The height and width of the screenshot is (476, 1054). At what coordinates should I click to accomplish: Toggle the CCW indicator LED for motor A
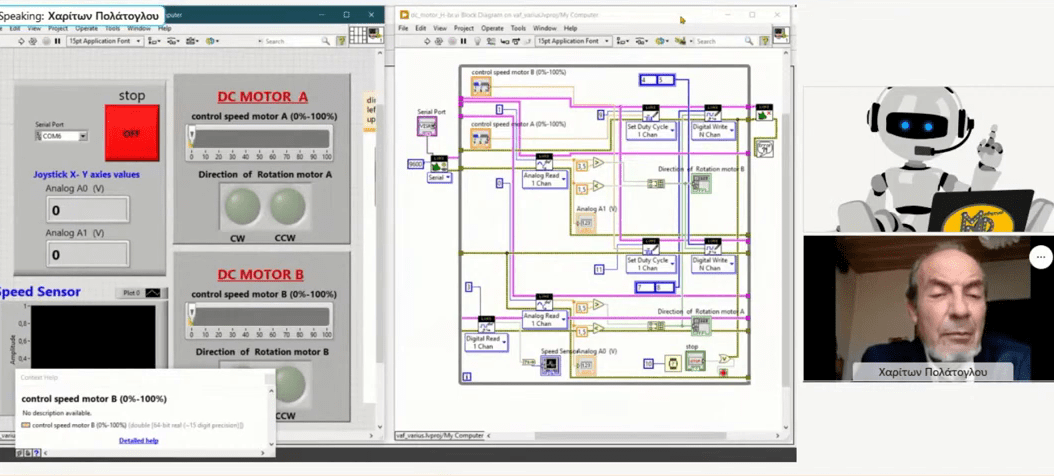(287, 207)
